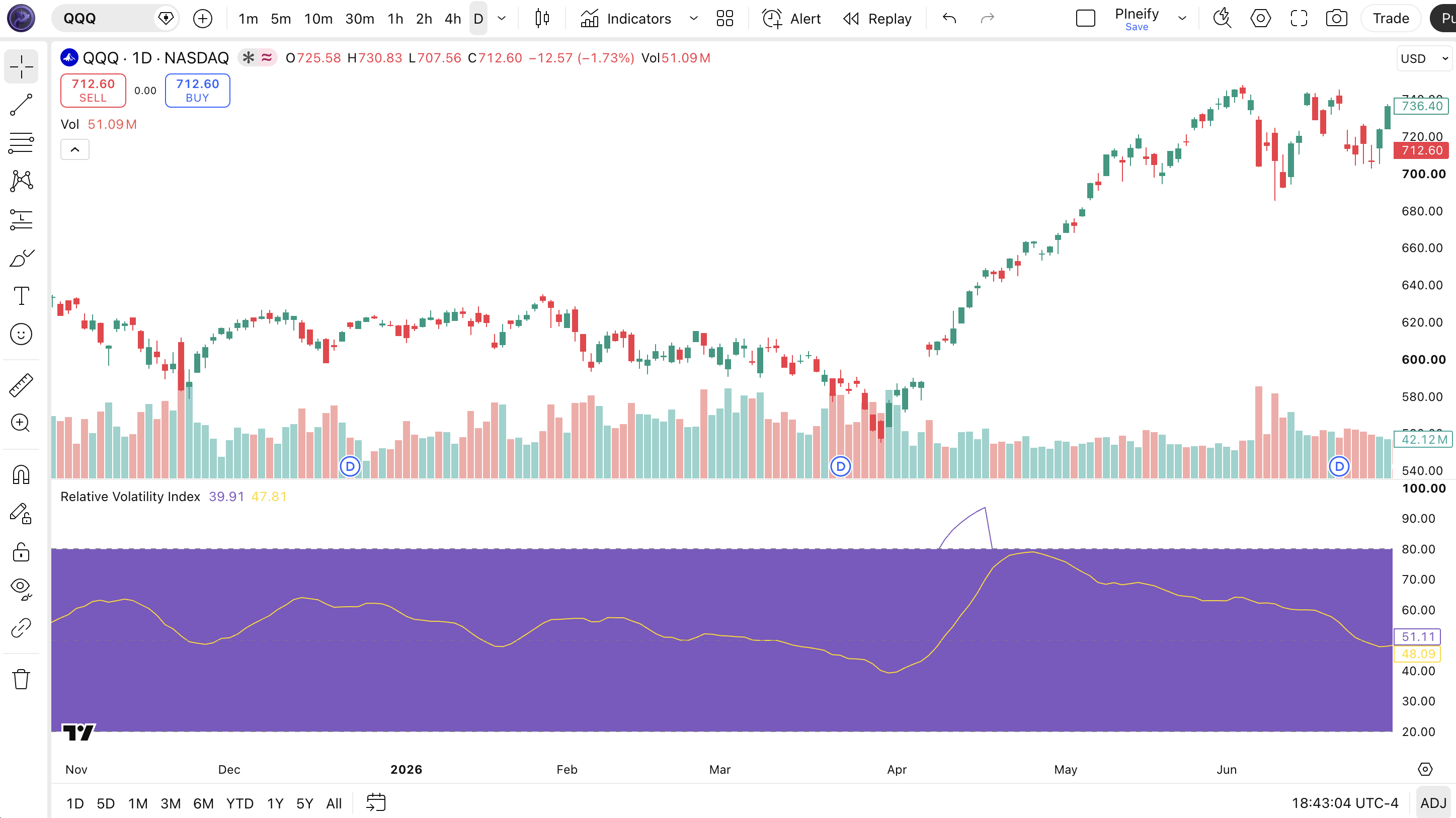Viewport: 1456px width, 818px height.
Task: Activate the zoom in tool
Action: (x=21, y=423)
